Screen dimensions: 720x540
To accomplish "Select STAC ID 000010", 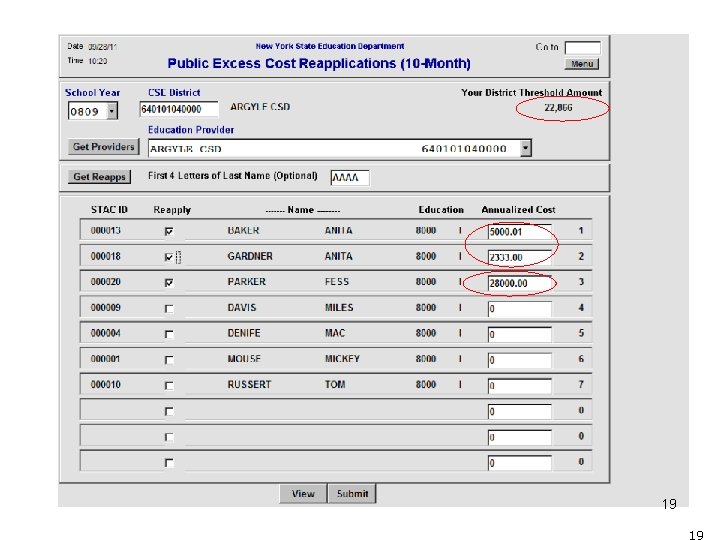I will [x=106, y=385].
